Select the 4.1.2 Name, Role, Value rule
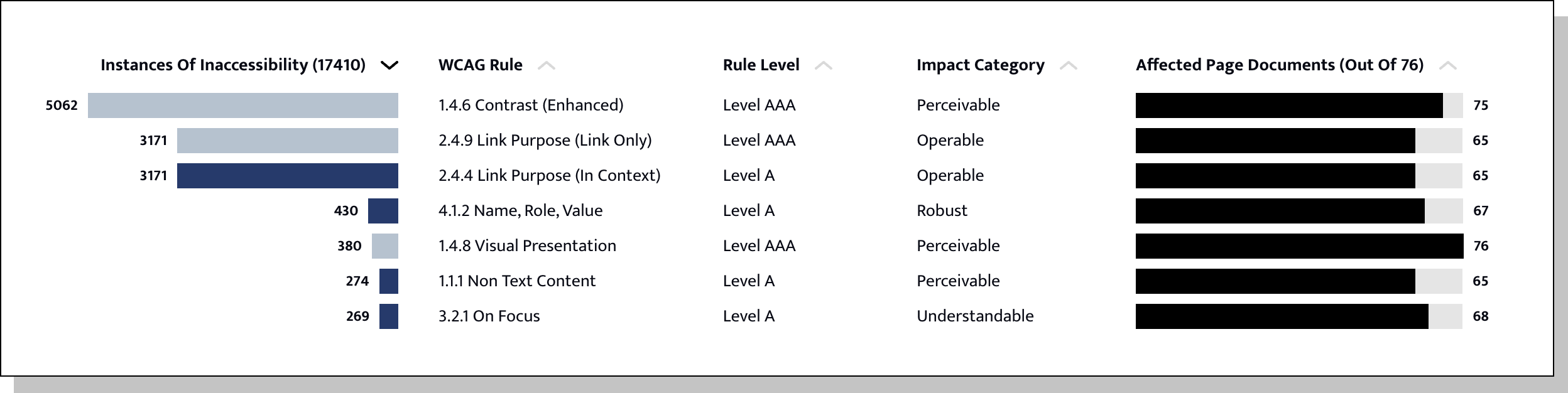Screen dimensions: 1568x393 coord(519,210)
